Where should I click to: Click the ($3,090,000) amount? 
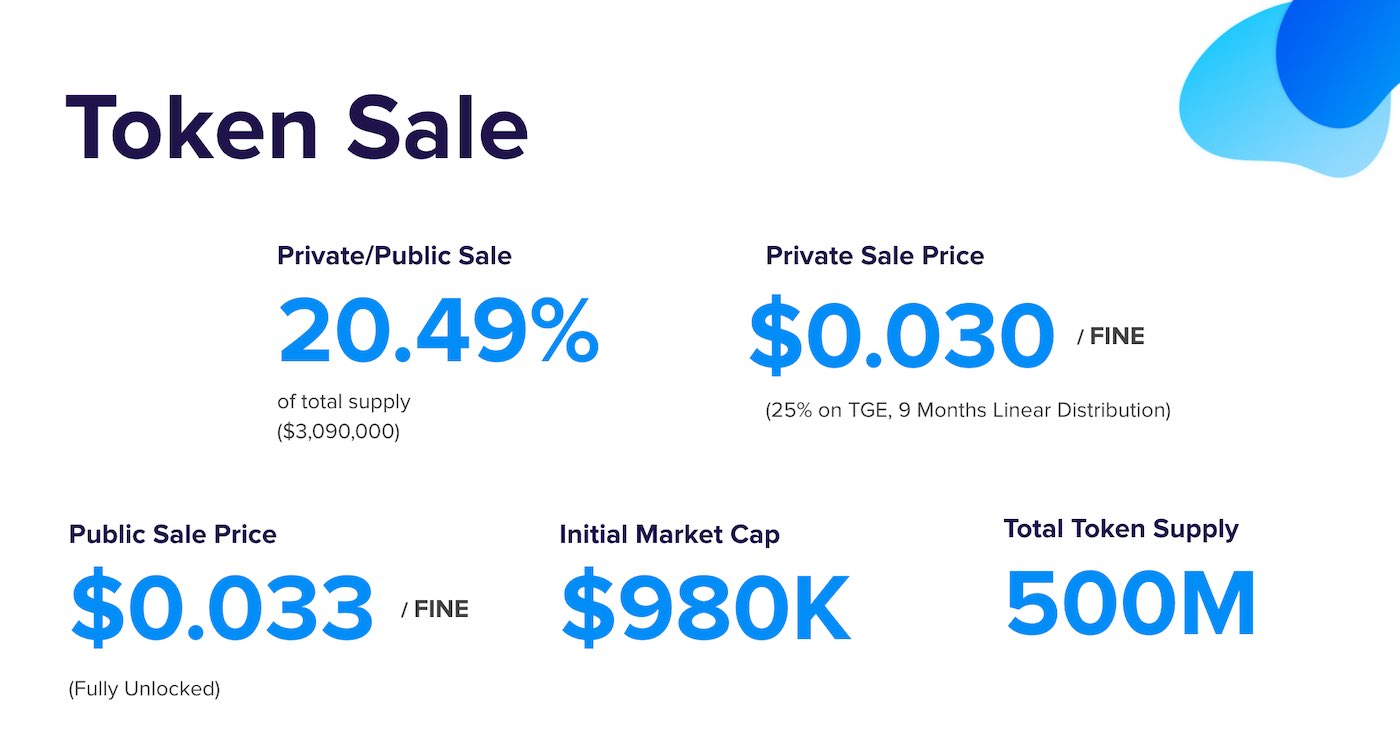338,433
